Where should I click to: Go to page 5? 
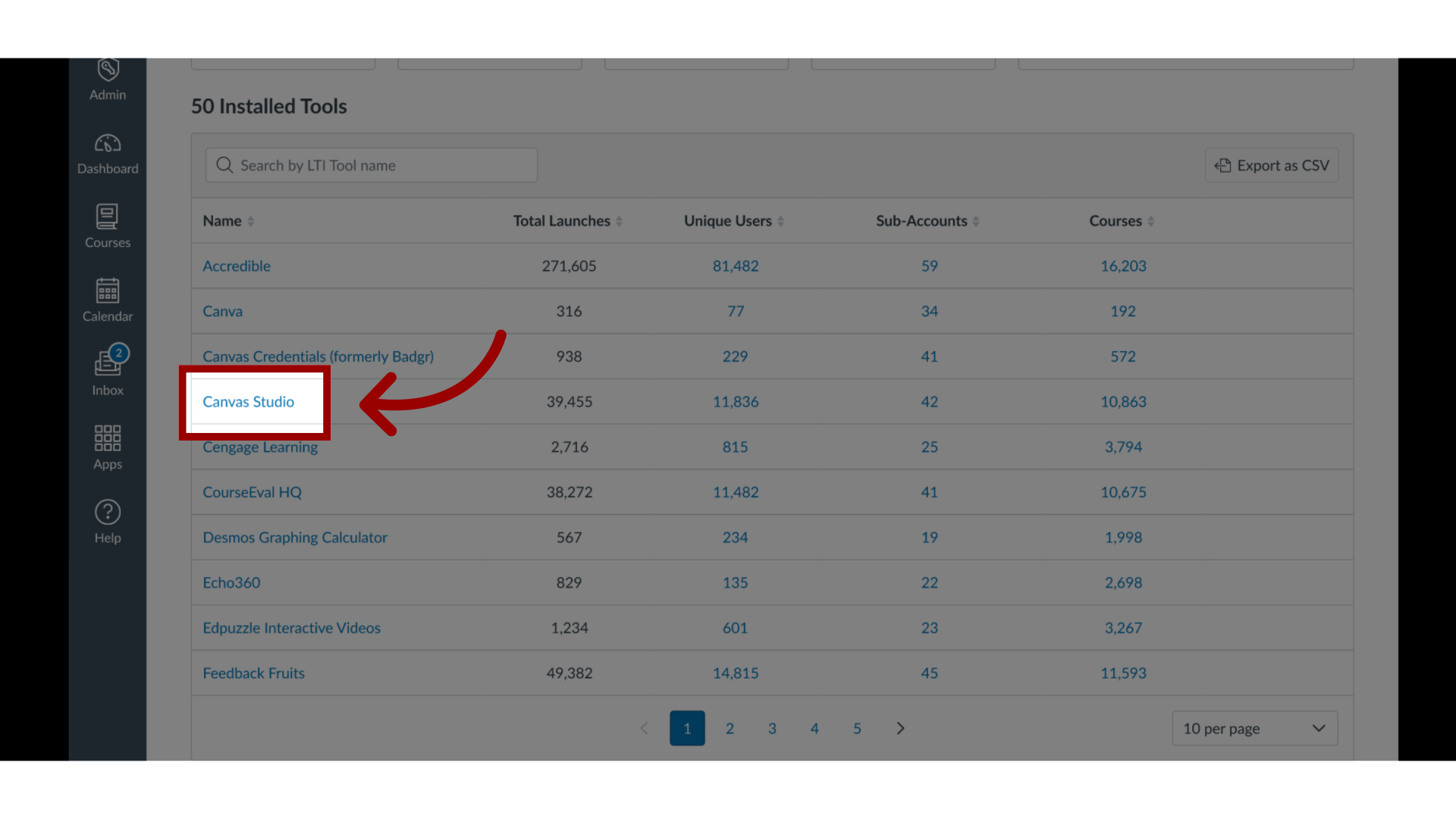point(857,728)
